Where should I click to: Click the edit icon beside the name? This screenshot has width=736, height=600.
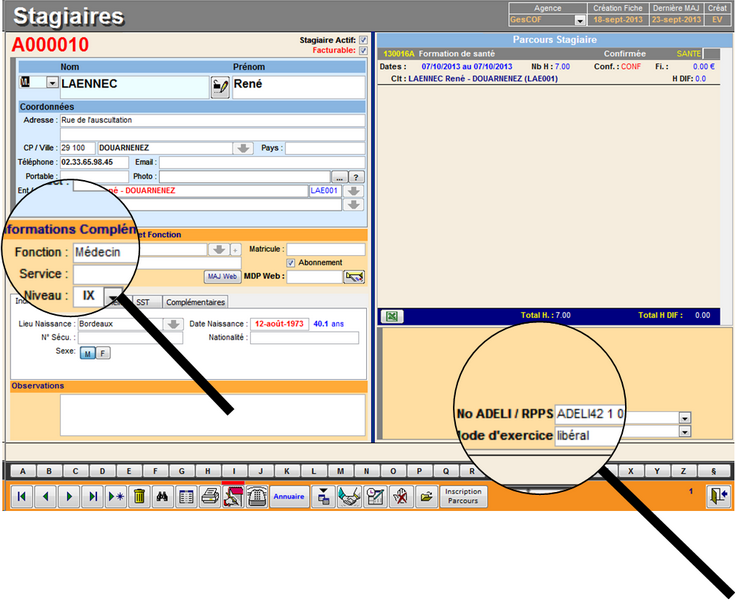coord(220,87)
